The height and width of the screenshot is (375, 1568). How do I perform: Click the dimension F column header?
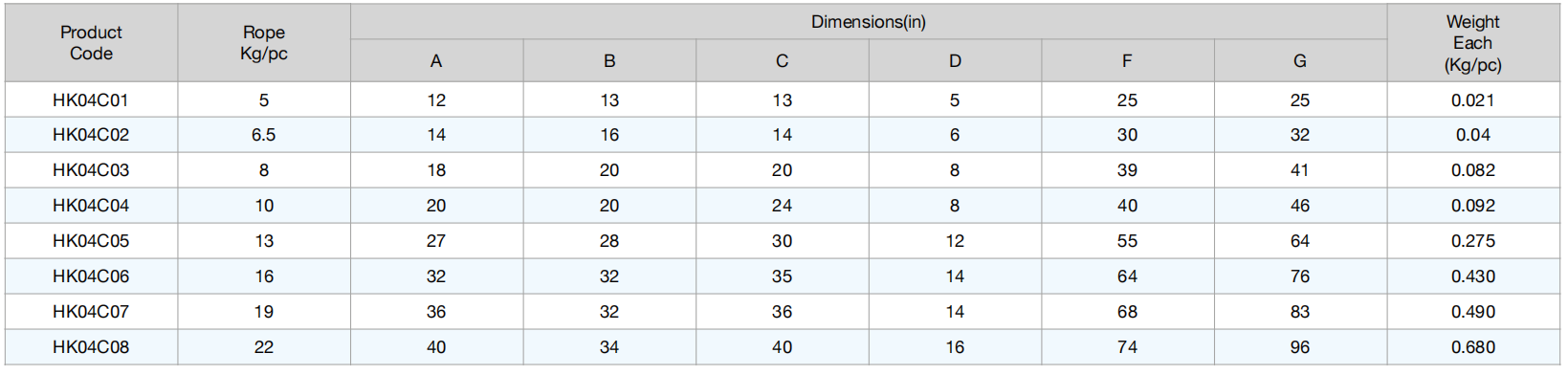click(1128, 61)
